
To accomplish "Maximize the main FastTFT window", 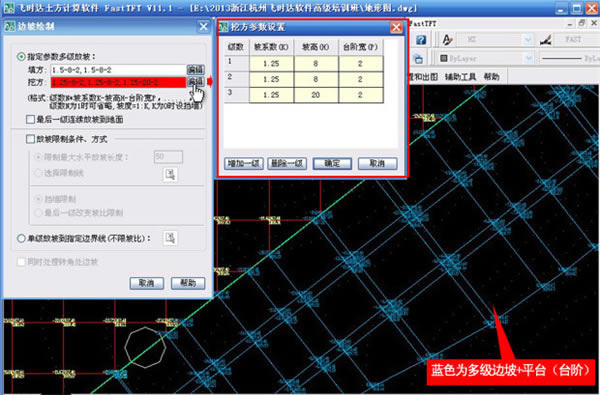I will click(x=576, y=8).
